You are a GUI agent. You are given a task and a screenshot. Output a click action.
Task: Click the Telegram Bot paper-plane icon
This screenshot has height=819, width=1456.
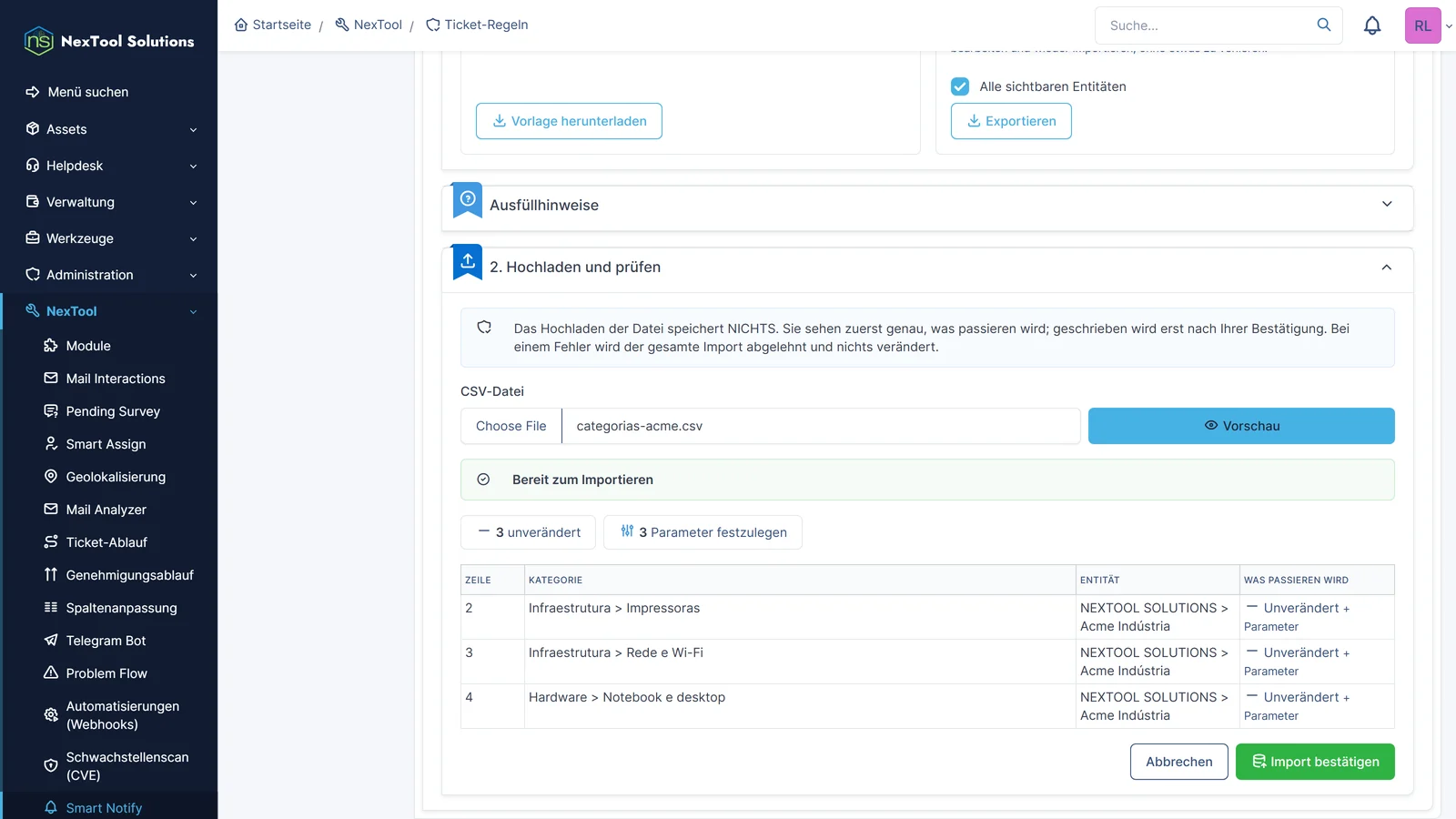coord(51,641)
